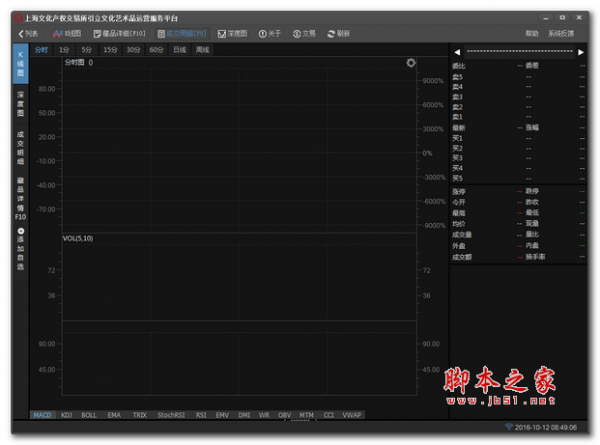Go back to the 列表 list view
This screenshot has height=445, width=600.
pos(28,34)
